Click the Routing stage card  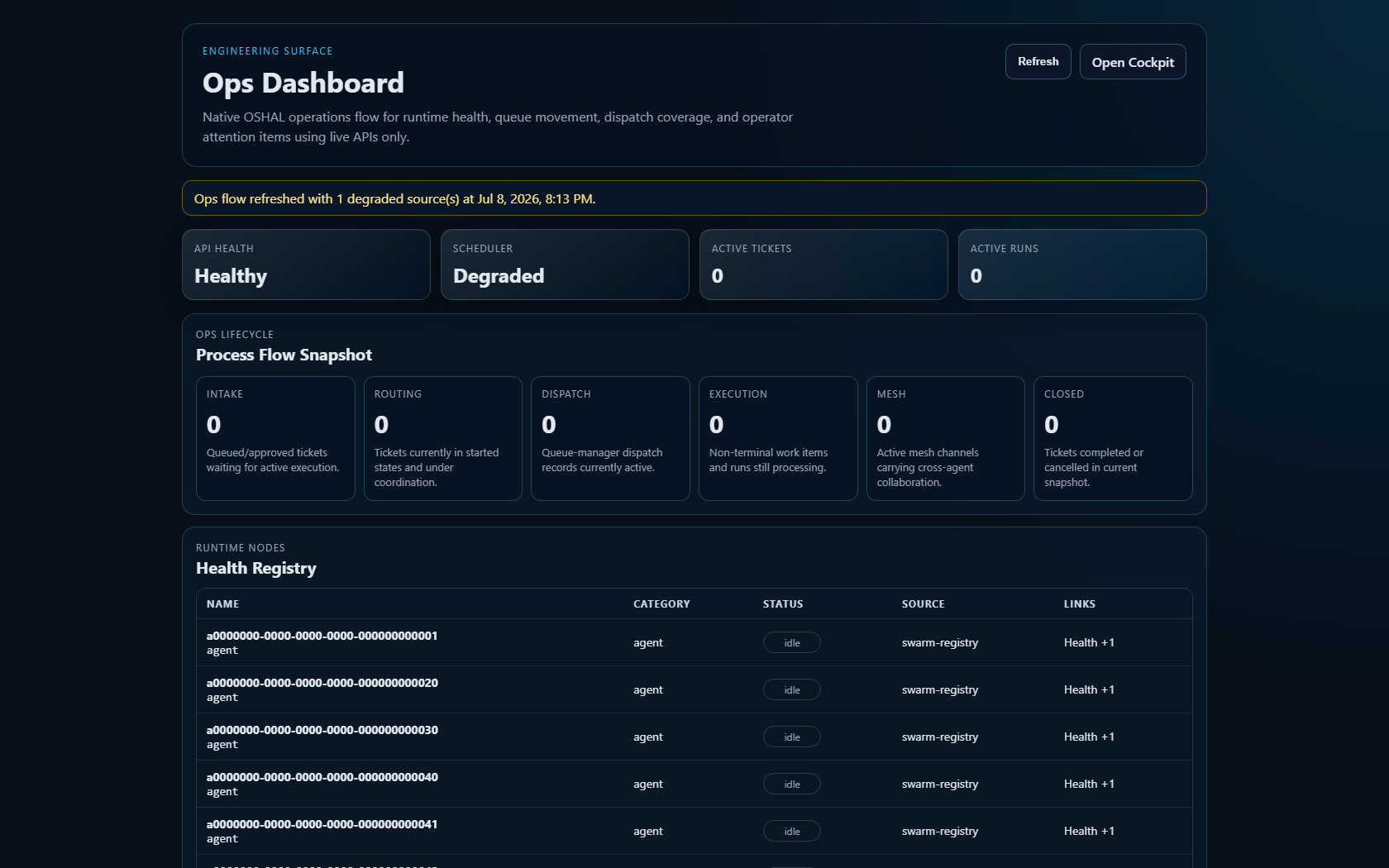click(x=443, y=438)
